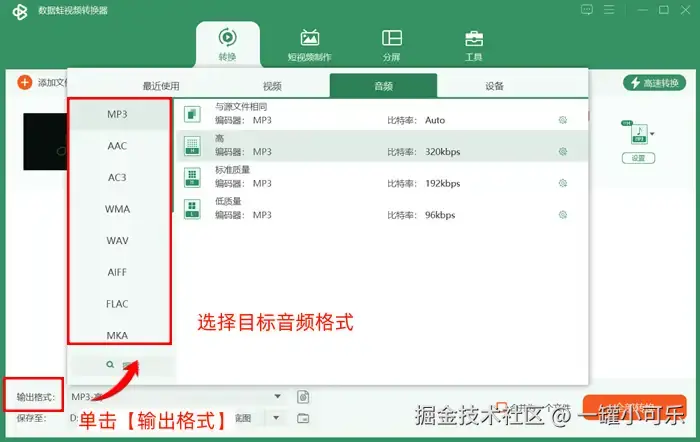Open the 分屏 split-screen tab
The height and width of the screenshot is (442, 700).
pyautogui.click(x=392, y=45)
